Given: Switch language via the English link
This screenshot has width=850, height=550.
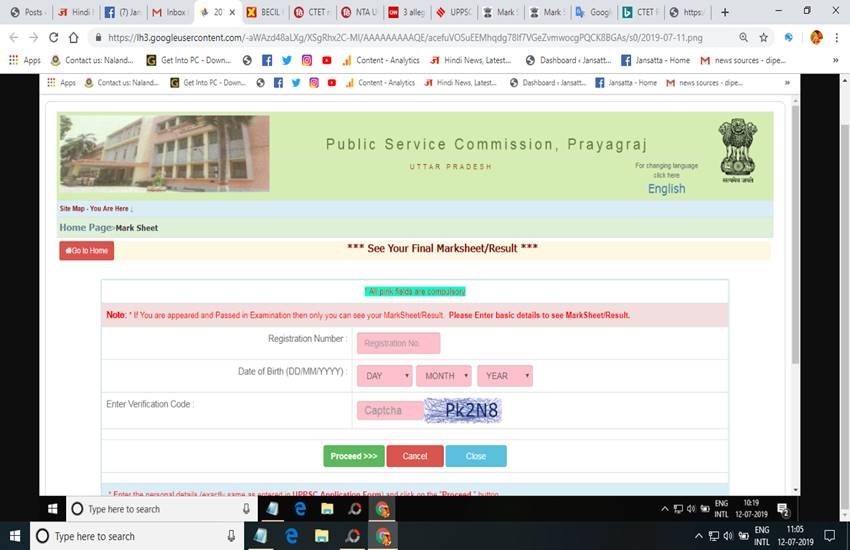Looking at the screenshot, I should 666,189.
